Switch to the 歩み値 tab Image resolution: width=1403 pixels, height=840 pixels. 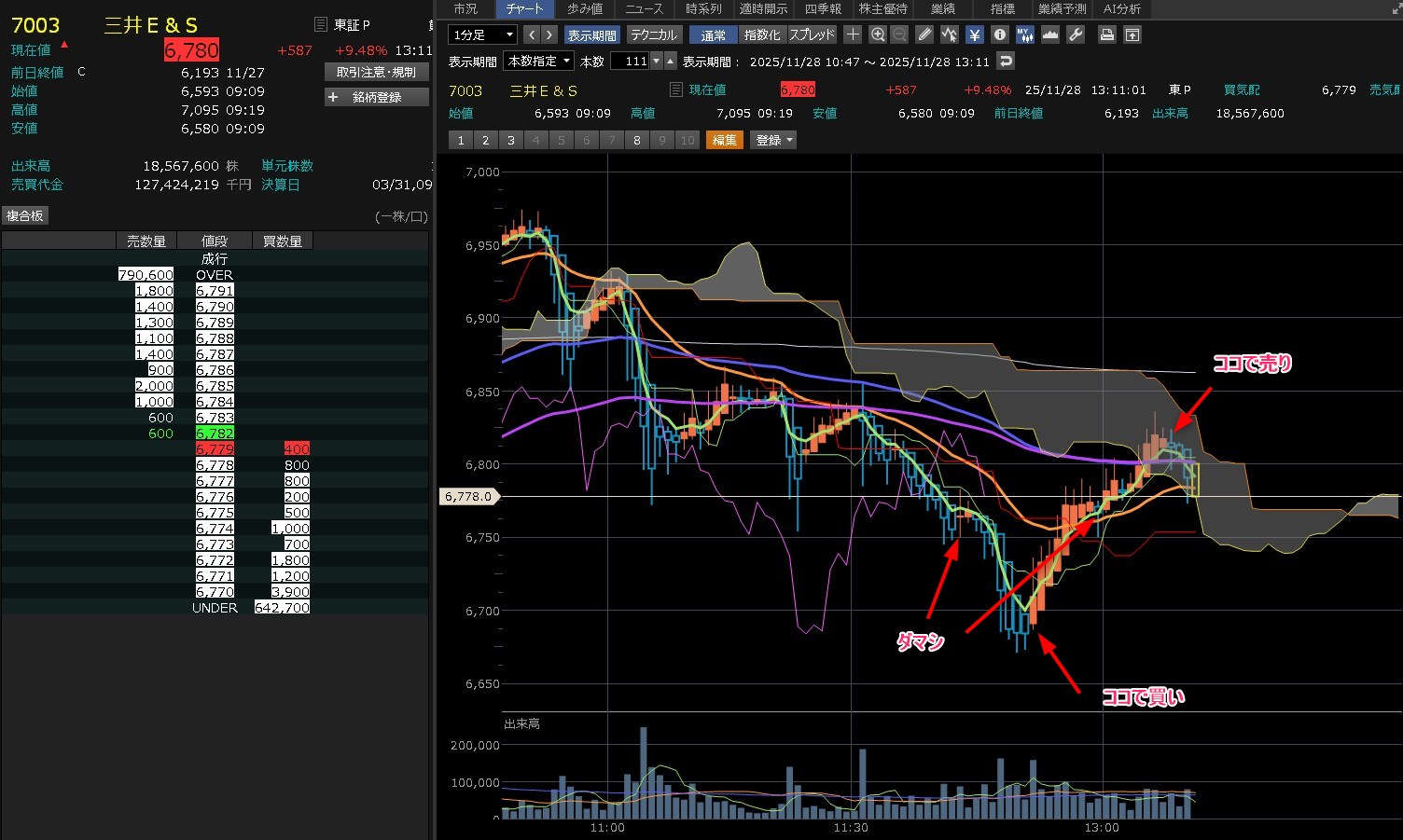(x=585, y=8)
